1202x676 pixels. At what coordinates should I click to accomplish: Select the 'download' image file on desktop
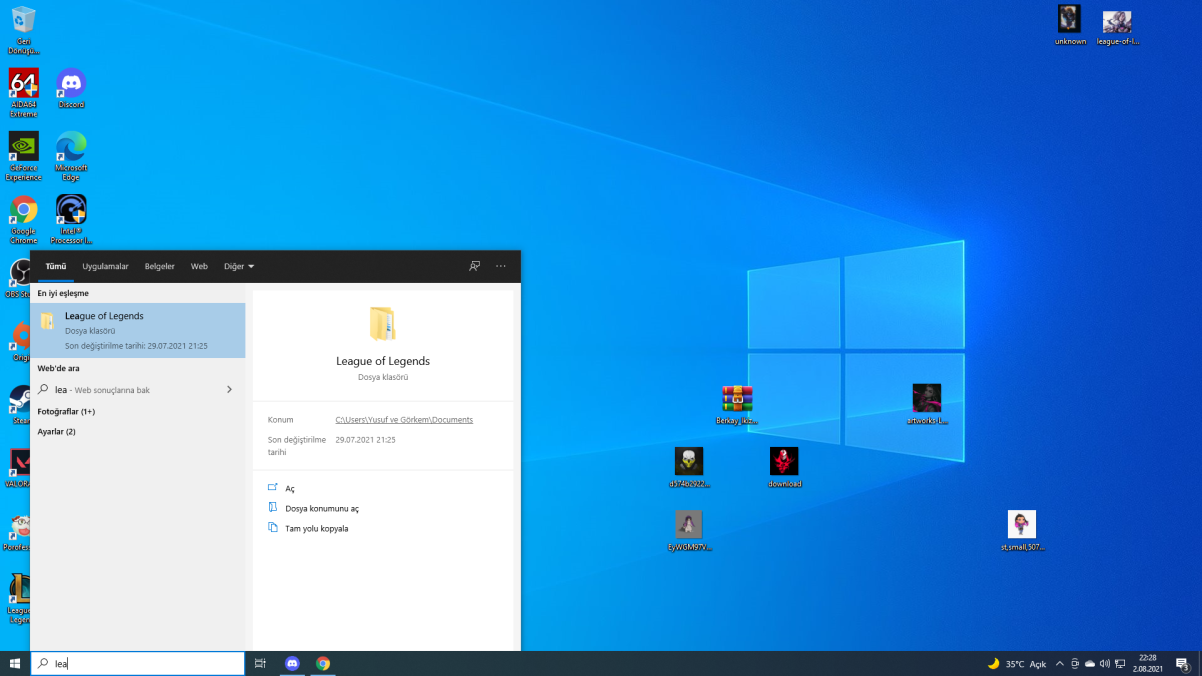[x=784, y=467]
